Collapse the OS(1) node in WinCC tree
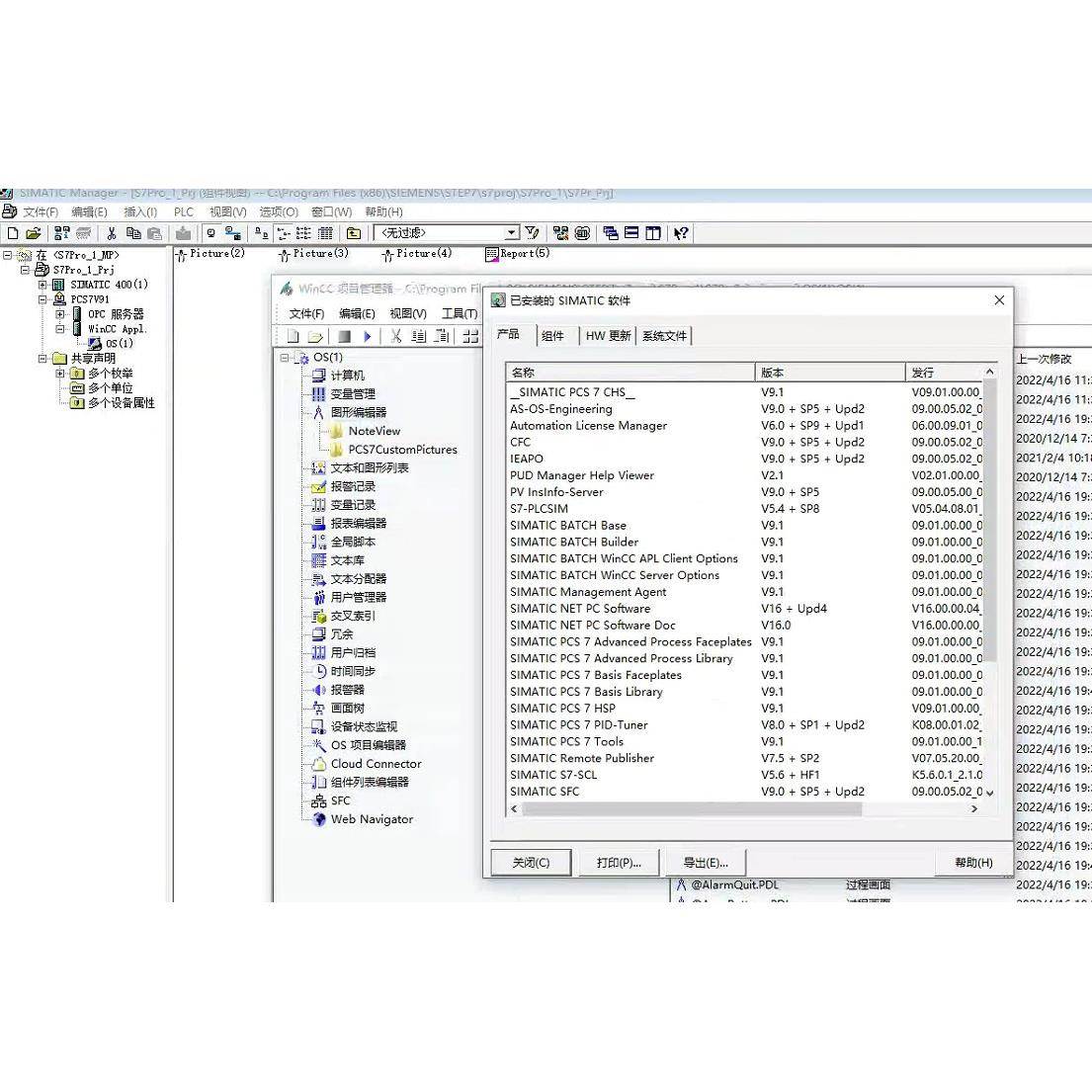Viewport: 1092px width, 1092px height. (285, 358)
